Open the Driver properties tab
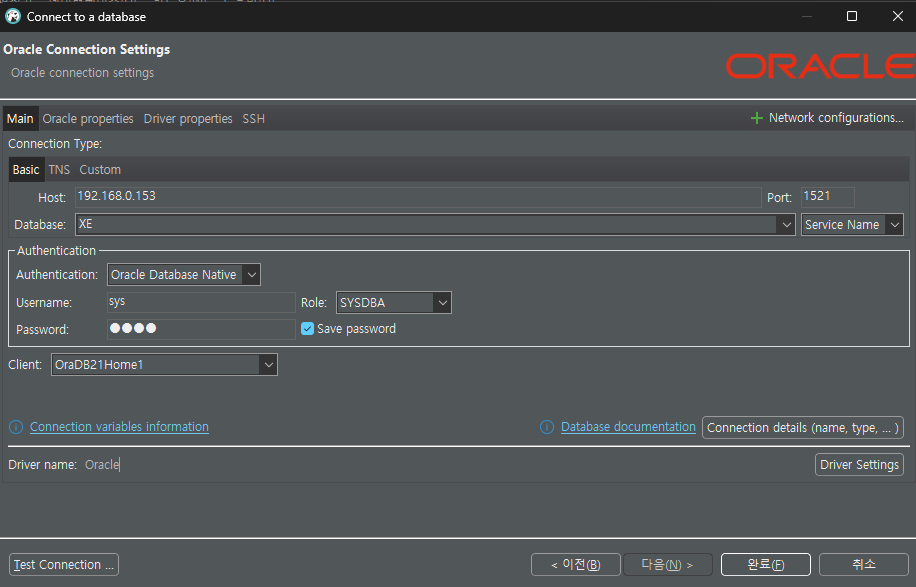 188,119
